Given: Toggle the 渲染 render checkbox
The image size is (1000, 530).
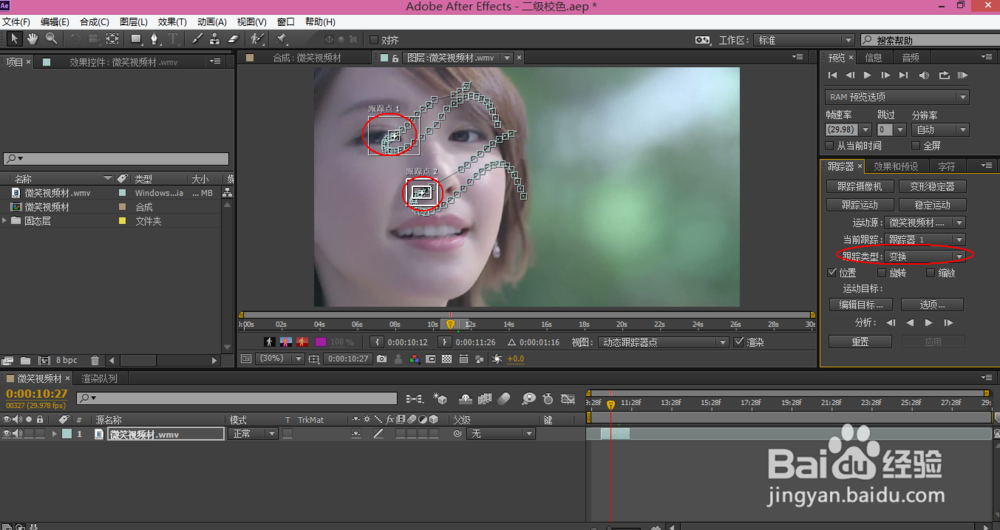Looking at the screenshot, I should point(739,342).
